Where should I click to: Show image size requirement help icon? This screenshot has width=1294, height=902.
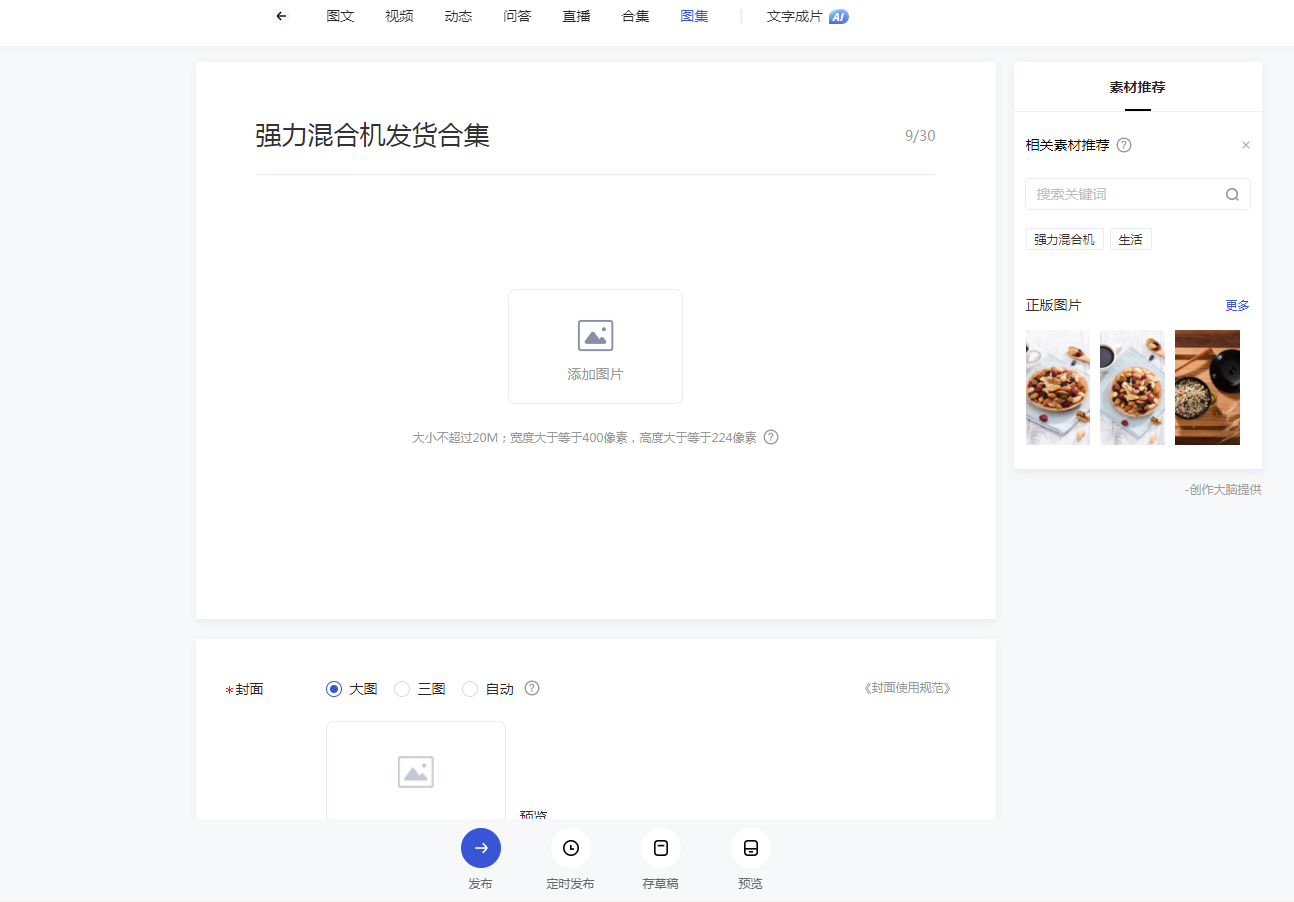(x=771, y=437)
